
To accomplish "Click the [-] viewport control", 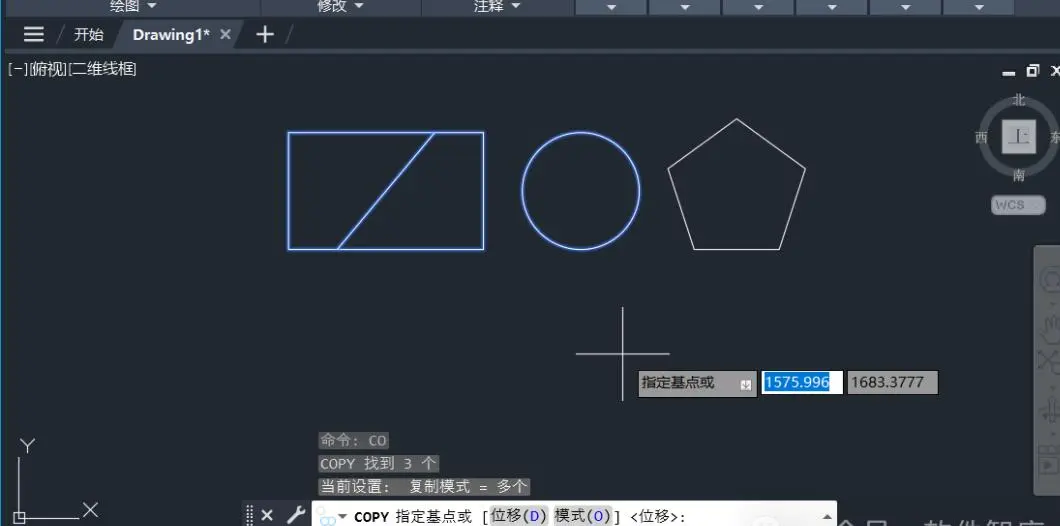I will coord(18,69).
